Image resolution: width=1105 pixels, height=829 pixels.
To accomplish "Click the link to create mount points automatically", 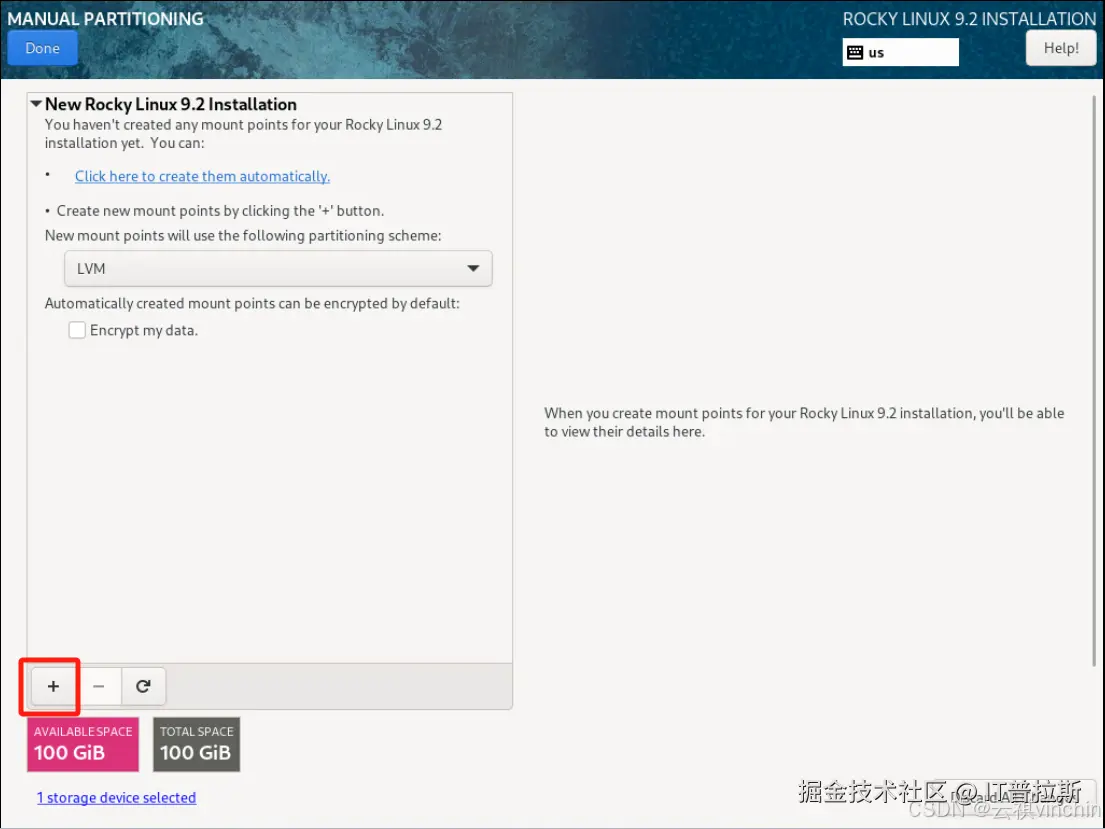I will [202, 176].
